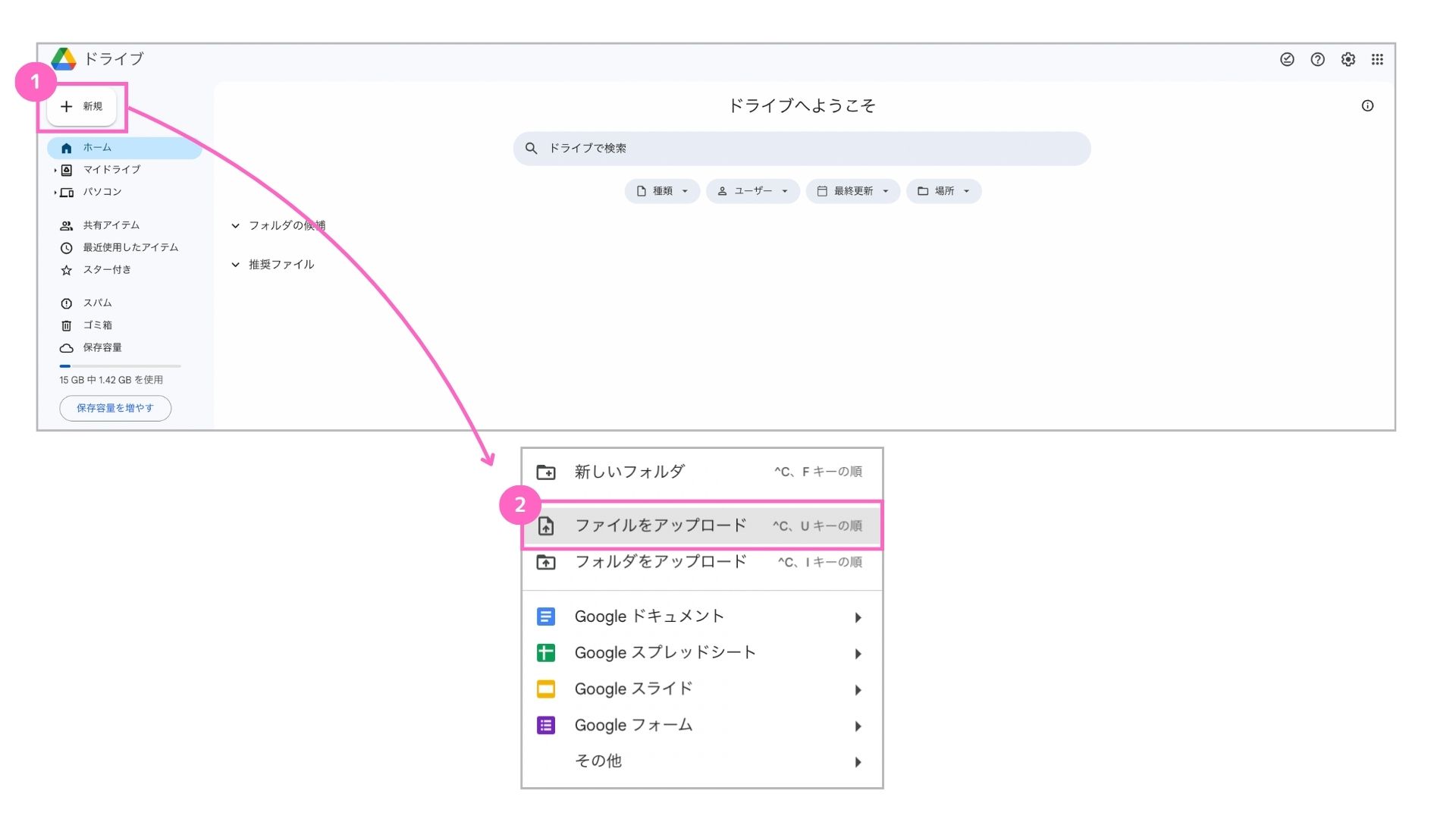The image size is (1456, 819).
Task: Click the 保存容量 cloud icon
Action: (x=67, y=349)
